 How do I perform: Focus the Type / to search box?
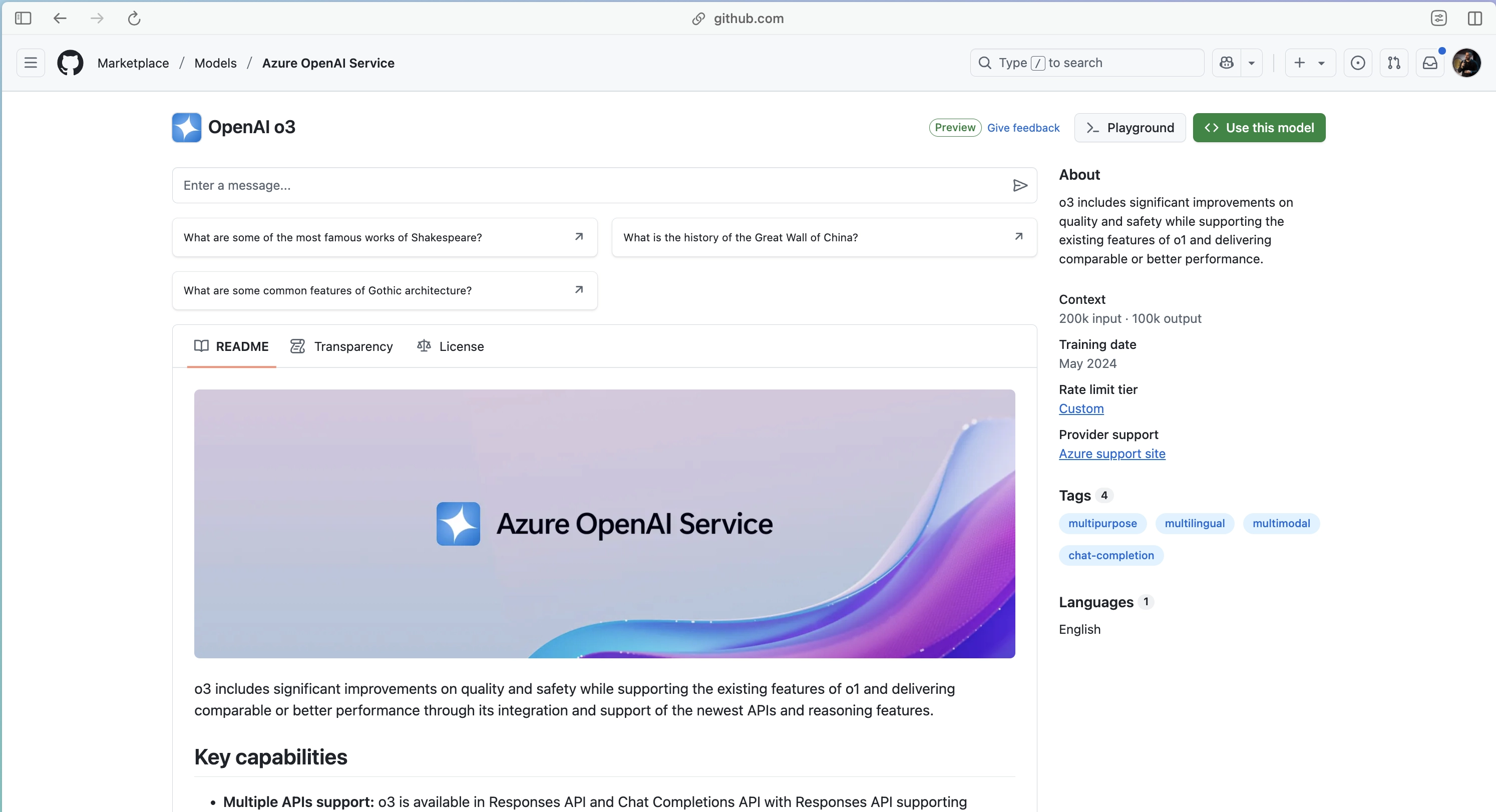1086,63
